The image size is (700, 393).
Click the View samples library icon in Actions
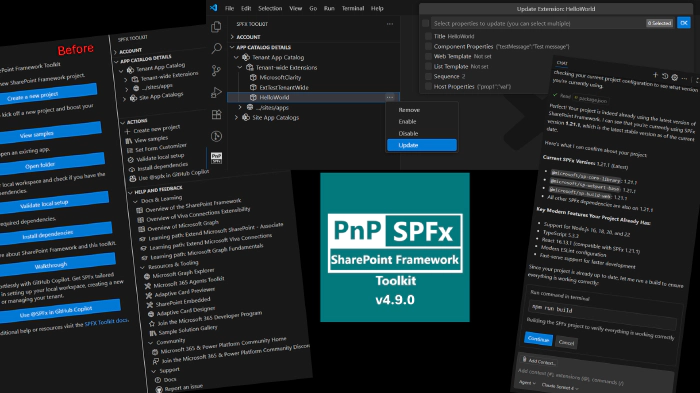(129, 141)
